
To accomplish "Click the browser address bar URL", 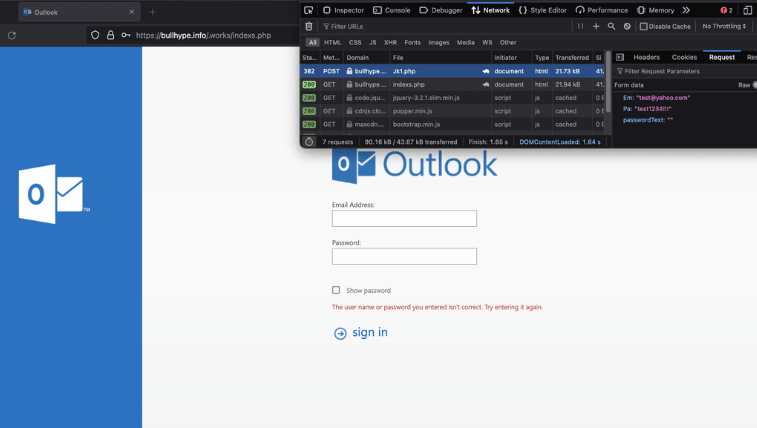I will 203,35.
